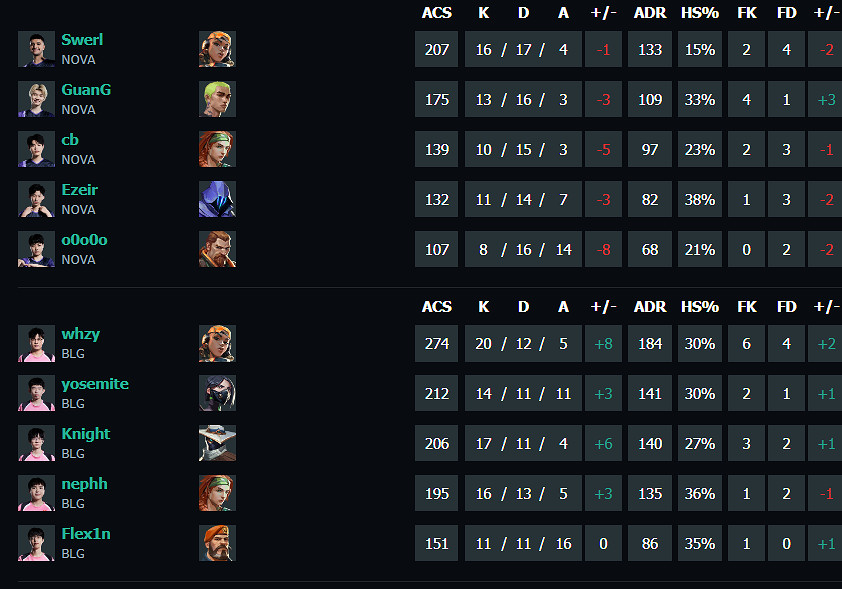
Task: Open the whzy player profile link
Action: (80, 334)
